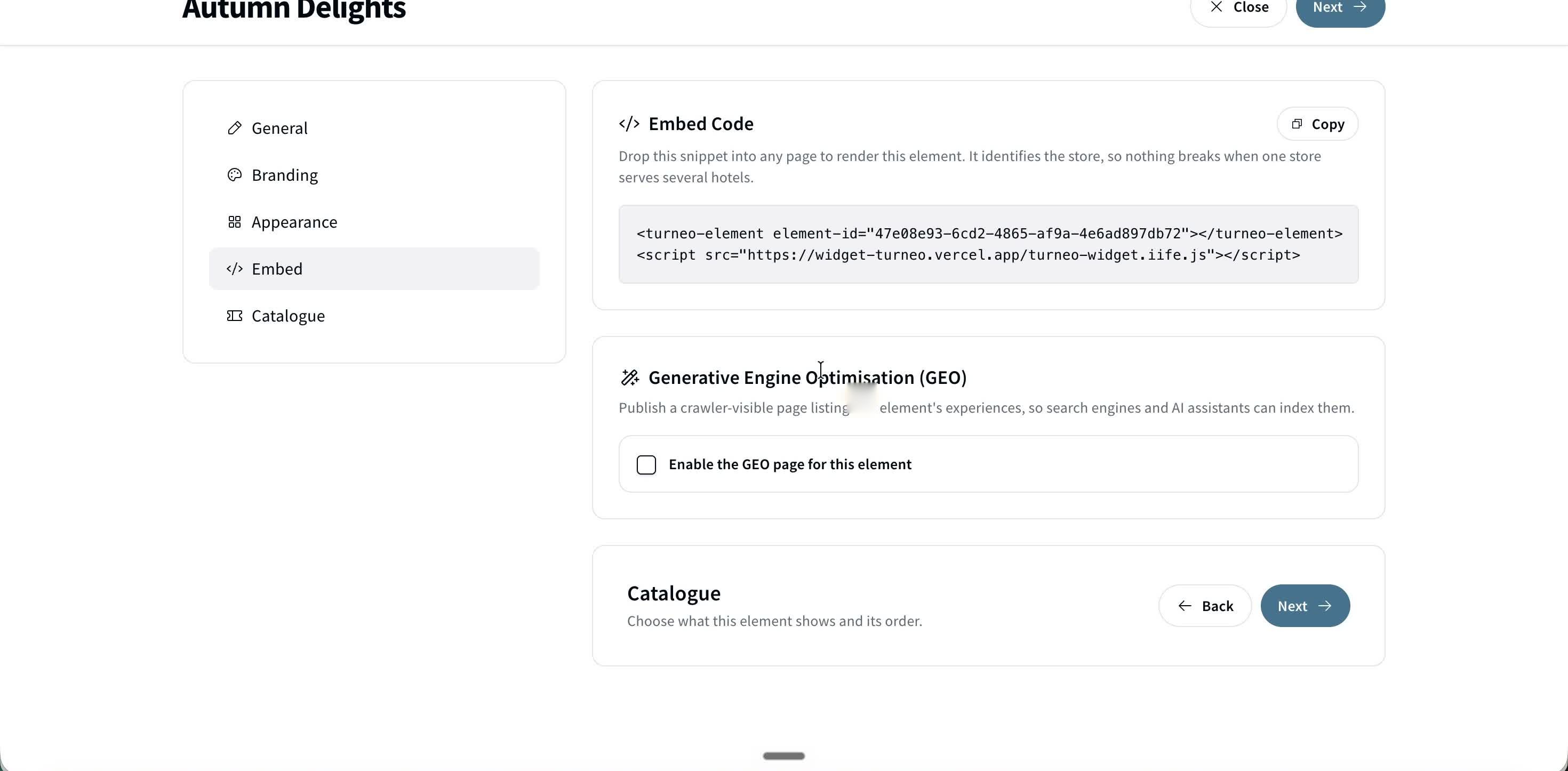Screen dimensions: 1568x771
Task: Click the X icon in Close button
Action: click(1215, 7)
